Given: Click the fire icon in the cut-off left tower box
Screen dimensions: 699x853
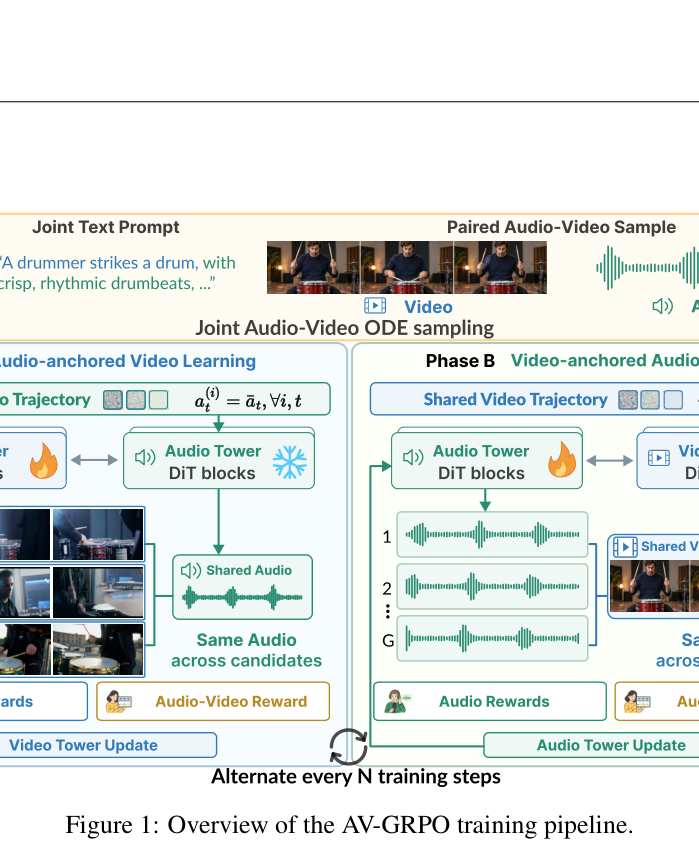Looking at the screenshot, I should (44, 460).
